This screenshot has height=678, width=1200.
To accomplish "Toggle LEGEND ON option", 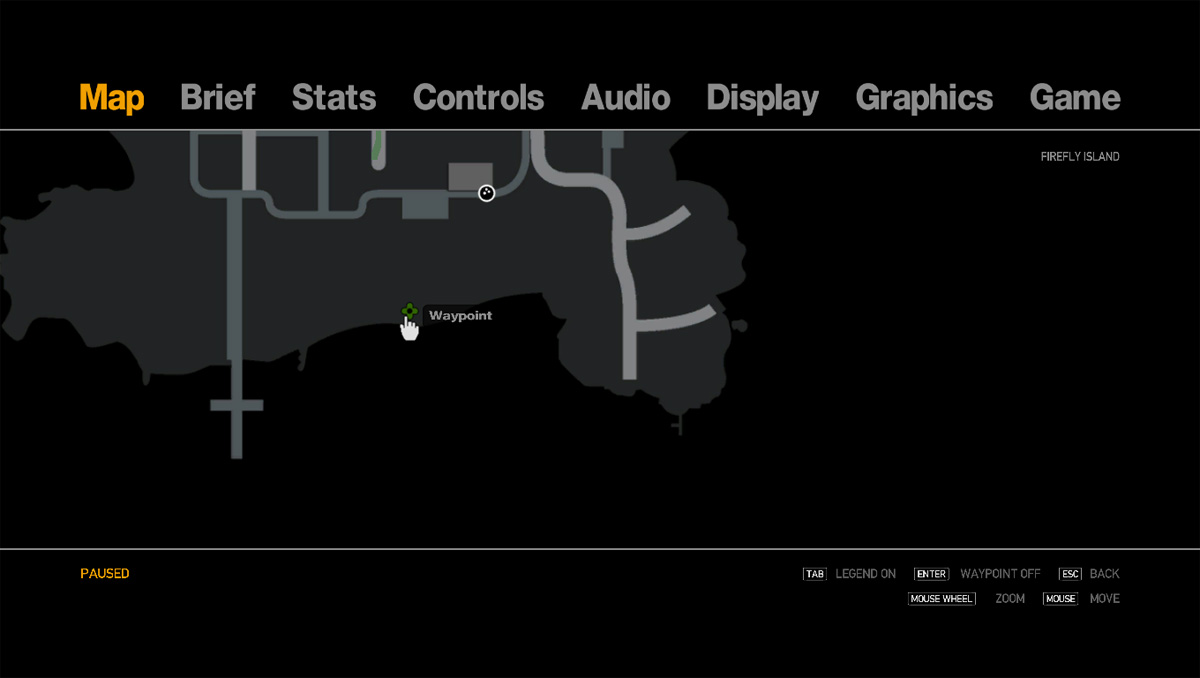I will click(x=866, y=574).
